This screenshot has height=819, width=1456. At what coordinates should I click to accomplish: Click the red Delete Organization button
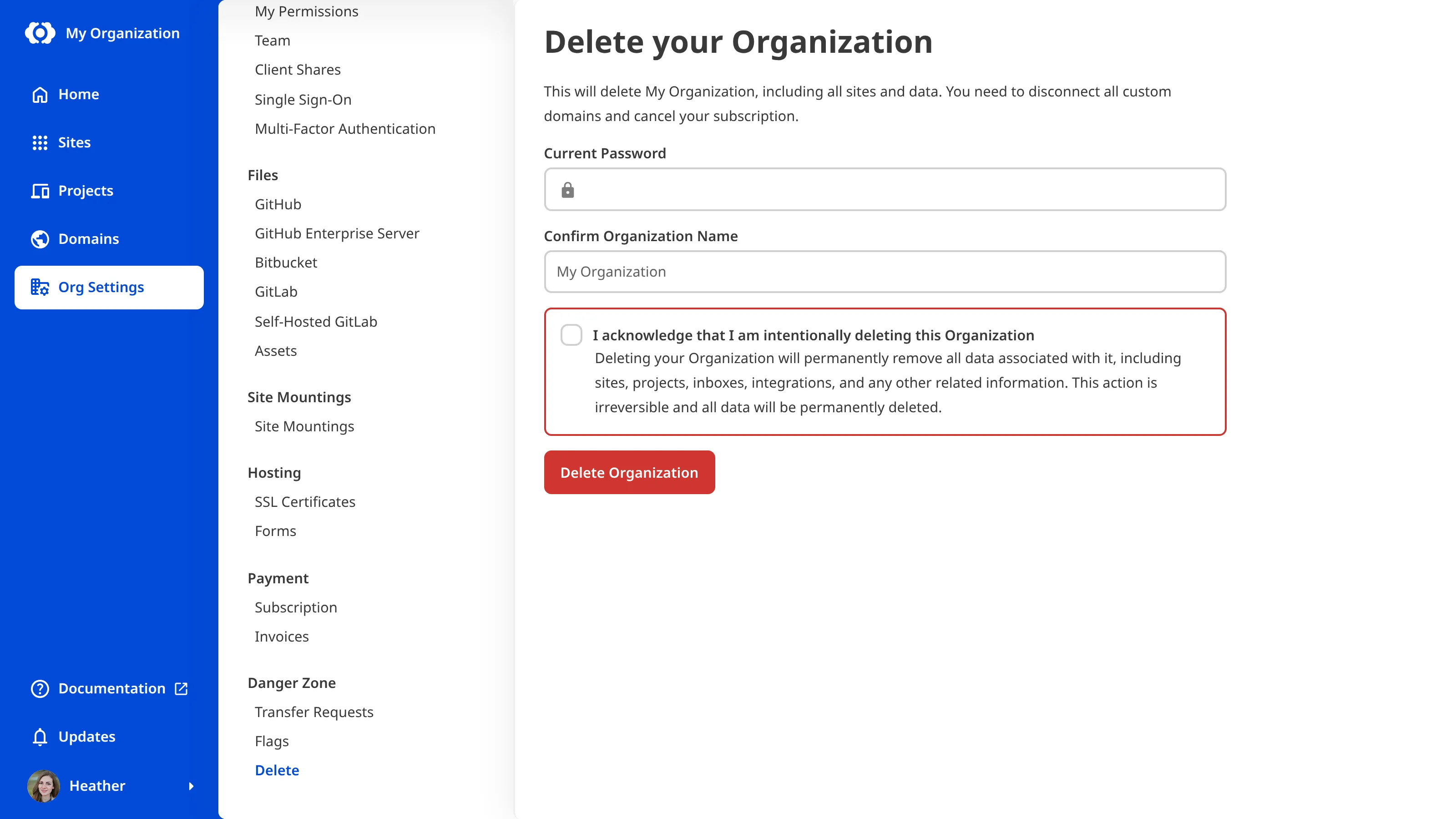click(x=629, y=472)
